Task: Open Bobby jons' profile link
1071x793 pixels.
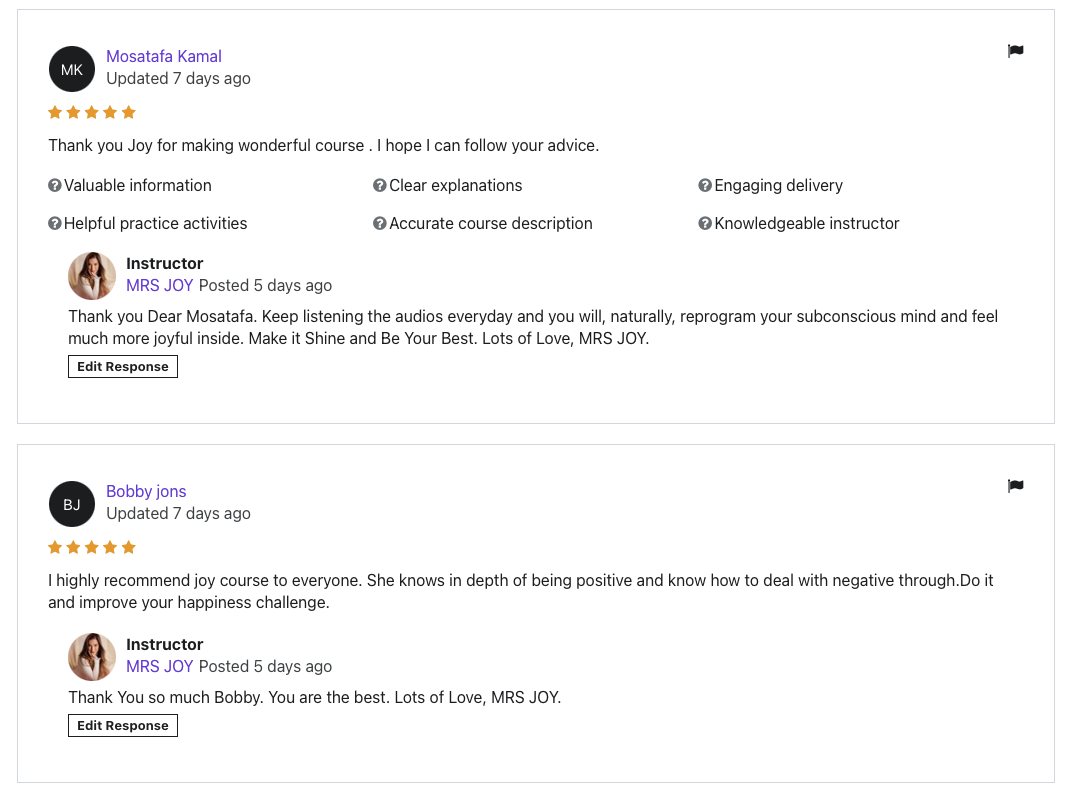Action: point(146,491)
